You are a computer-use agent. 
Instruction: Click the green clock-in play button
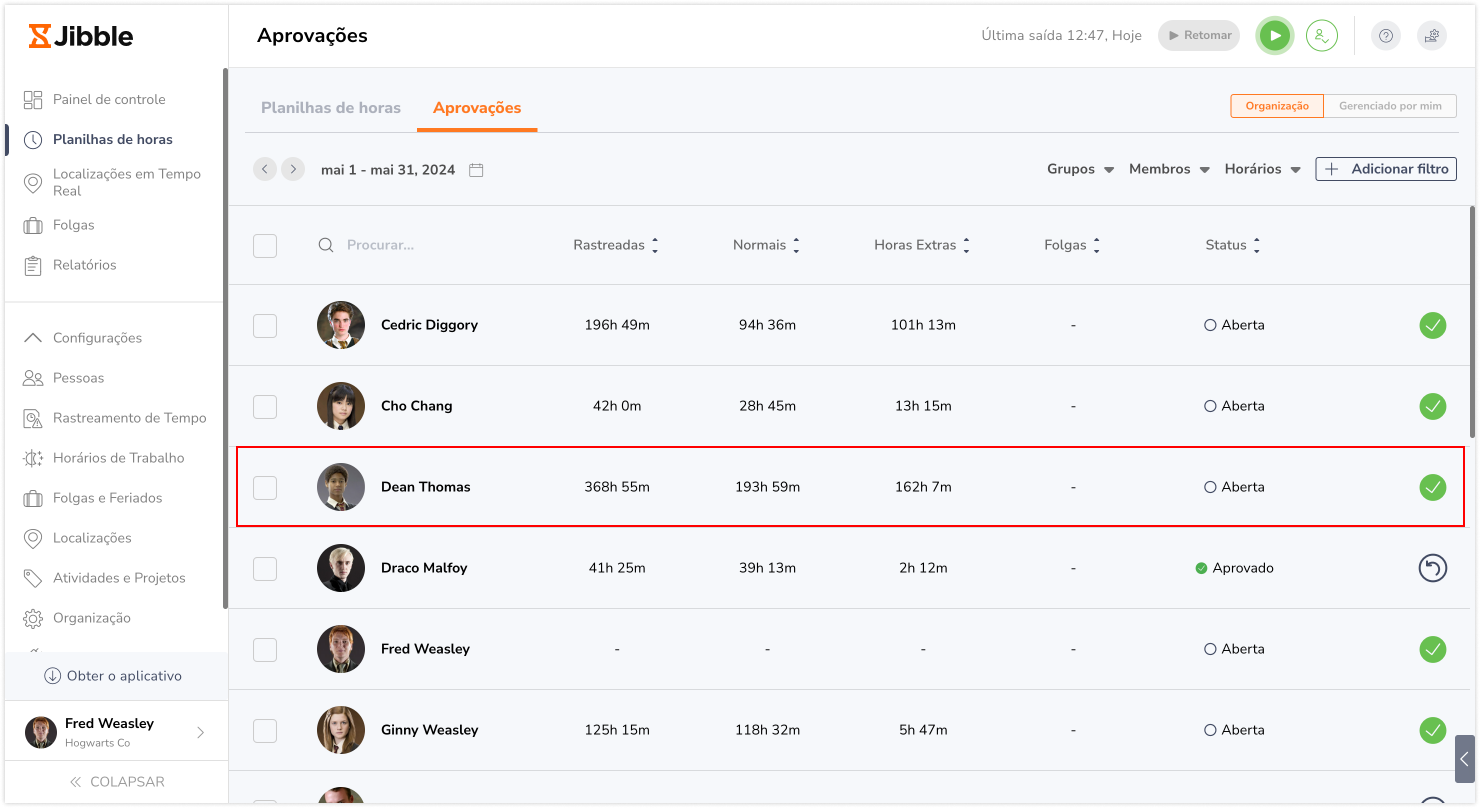[1274, 36]
